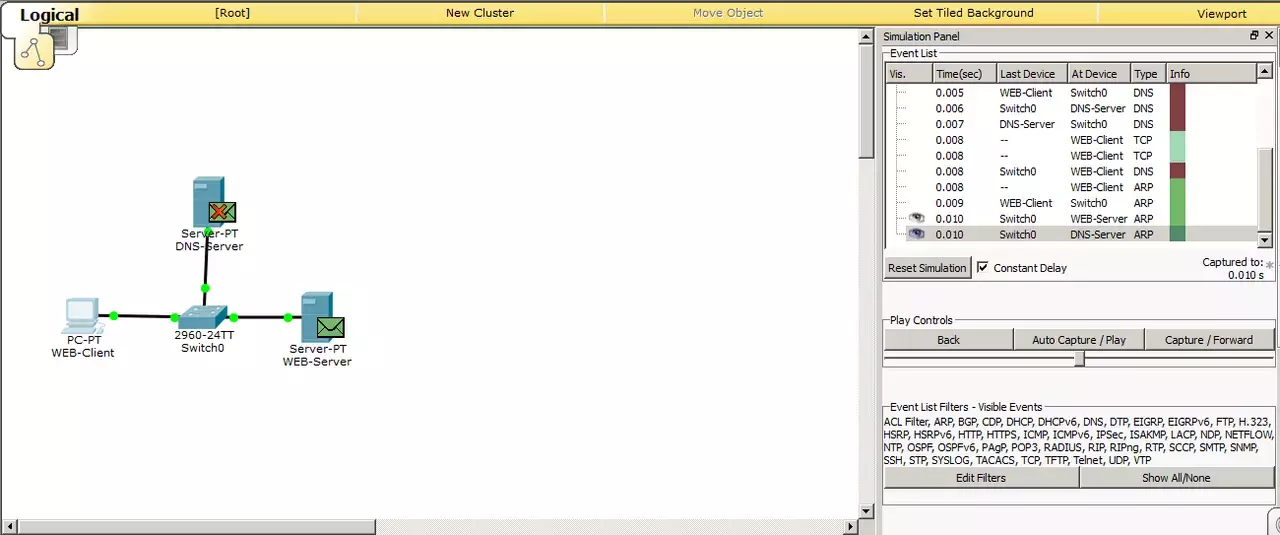Click the workspace horizontal scroll right arrow
Image resolution: width=1280 pixels, height=535 pixels.
click(x=851, y=526)
